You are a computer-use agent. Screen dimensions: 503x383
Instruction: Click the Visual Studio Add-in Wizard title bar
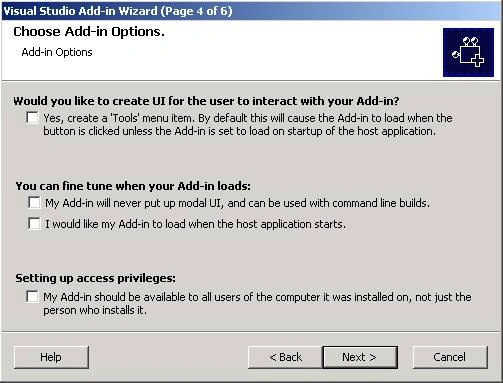pos(251,11)
